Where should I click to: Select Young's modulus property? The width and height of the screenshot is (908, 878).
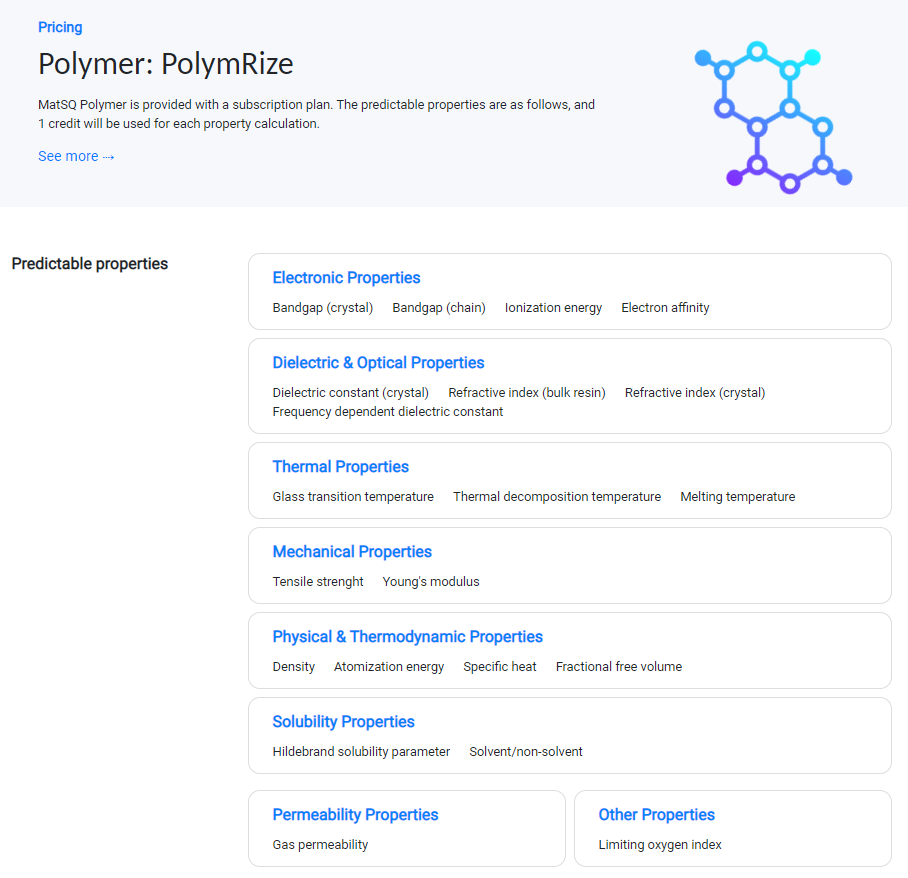pyautogui.click(x=431, y=582)
